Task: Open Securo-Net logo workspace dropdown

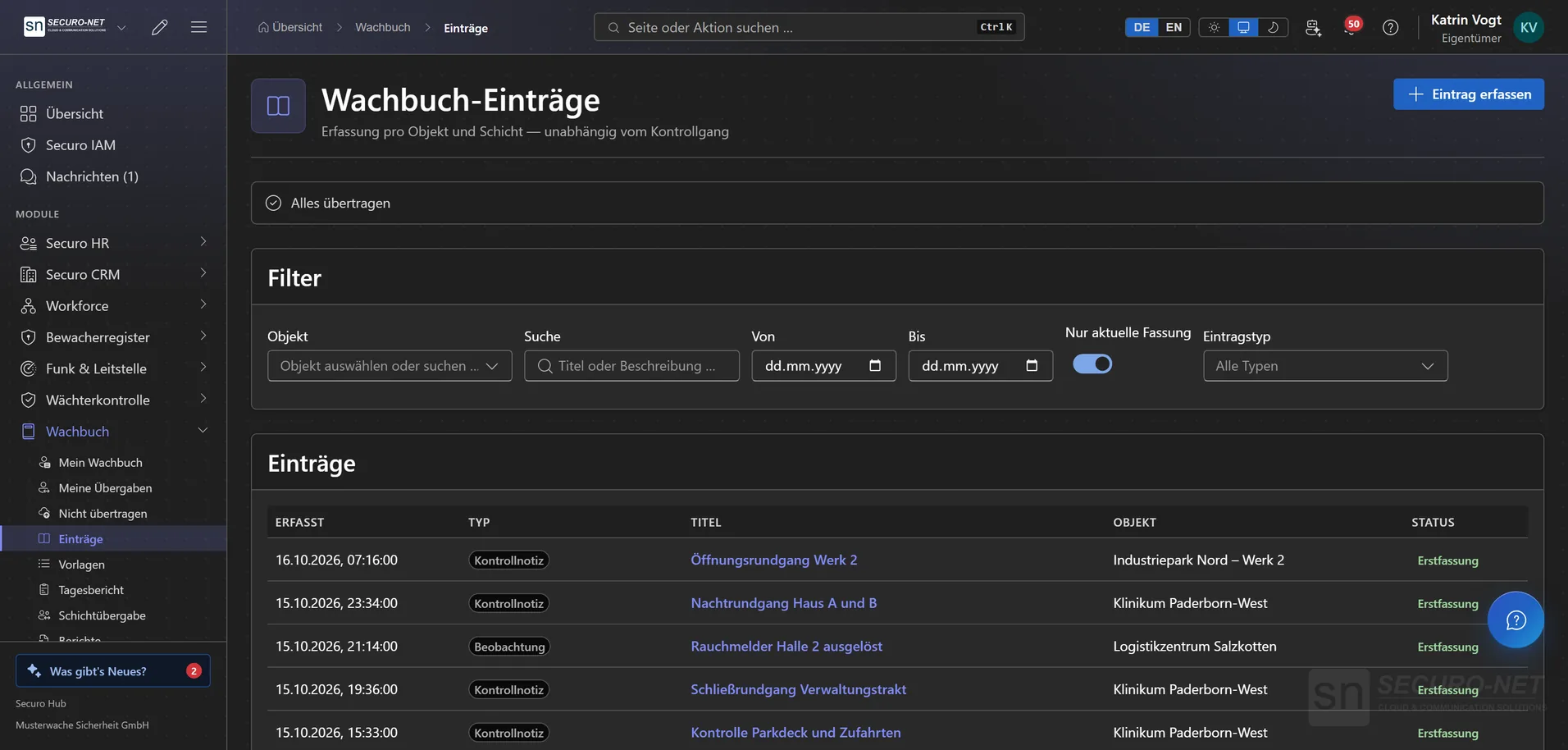Action: pyautogui.click(x=75, y=27)
